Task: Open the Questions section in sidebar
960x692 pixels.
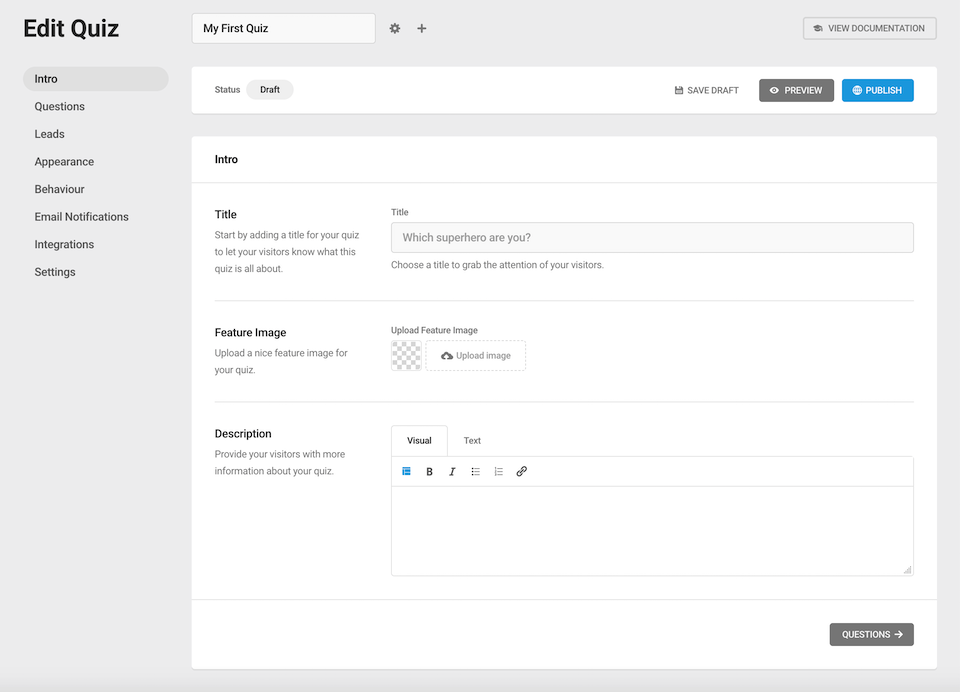Action: coord(60,107)
